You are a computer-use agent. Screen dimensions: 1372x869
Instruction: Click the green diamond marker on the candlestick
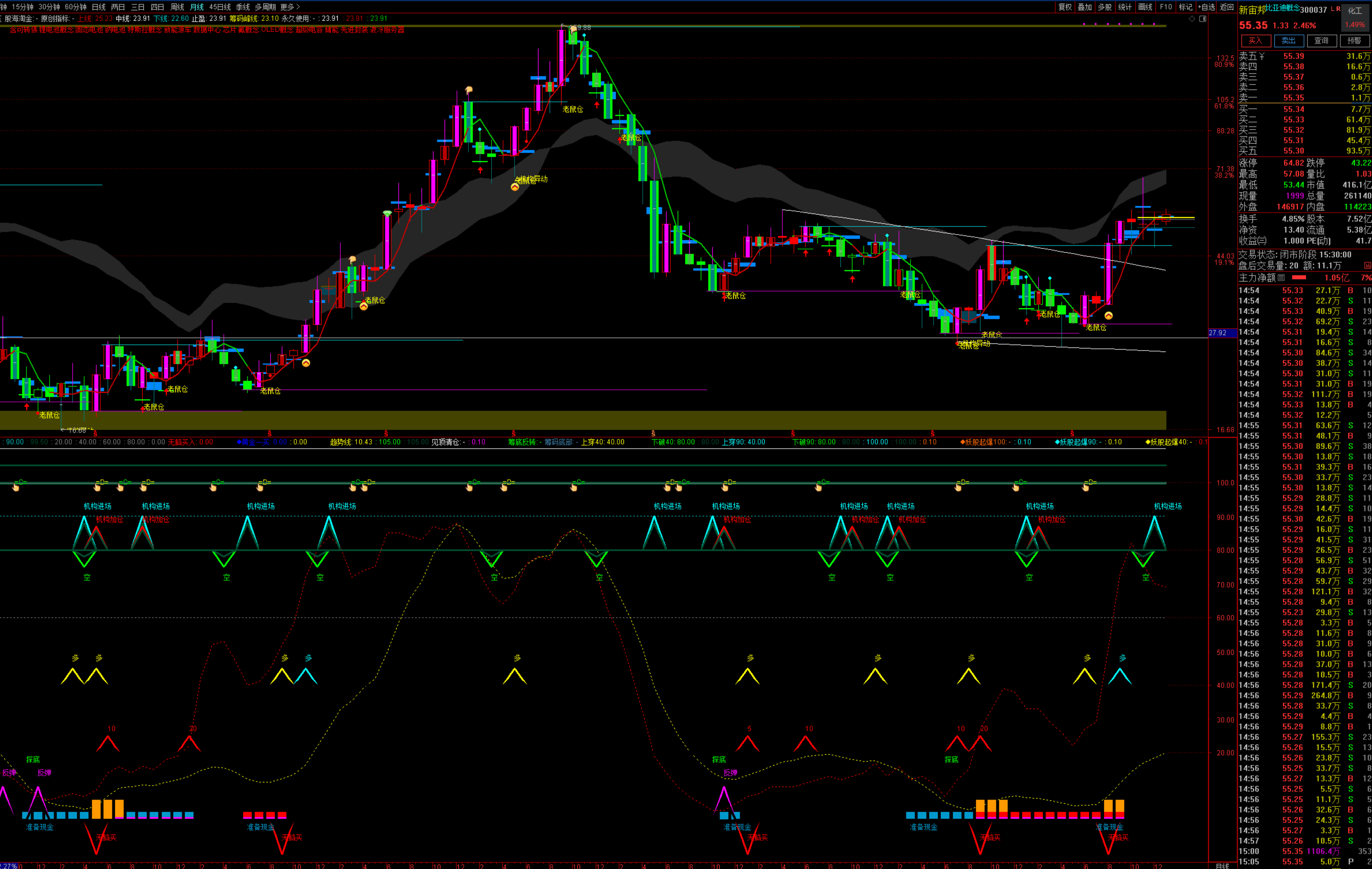point(387,213)
